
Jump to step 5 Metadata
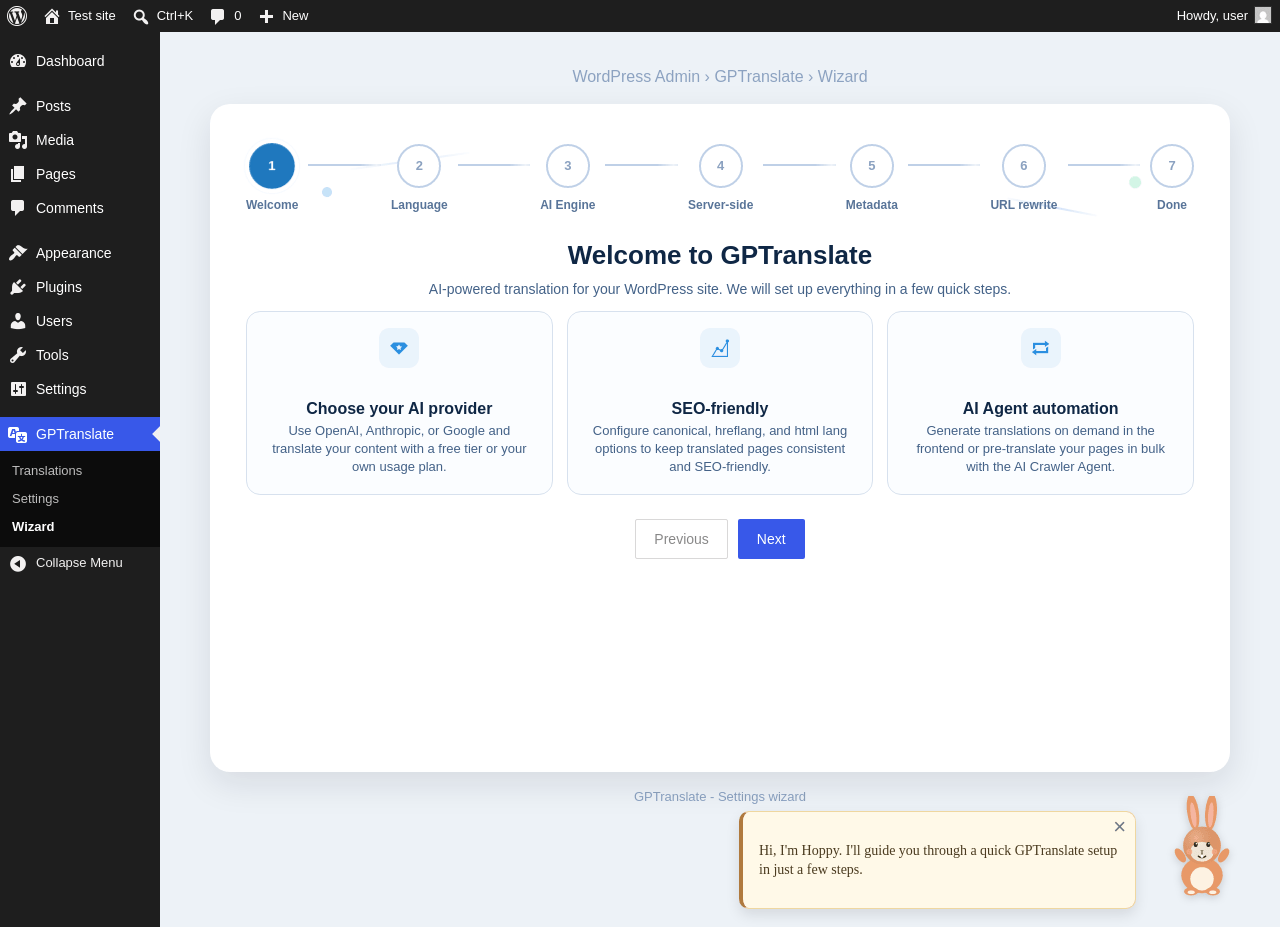click(x=872, y=166)
